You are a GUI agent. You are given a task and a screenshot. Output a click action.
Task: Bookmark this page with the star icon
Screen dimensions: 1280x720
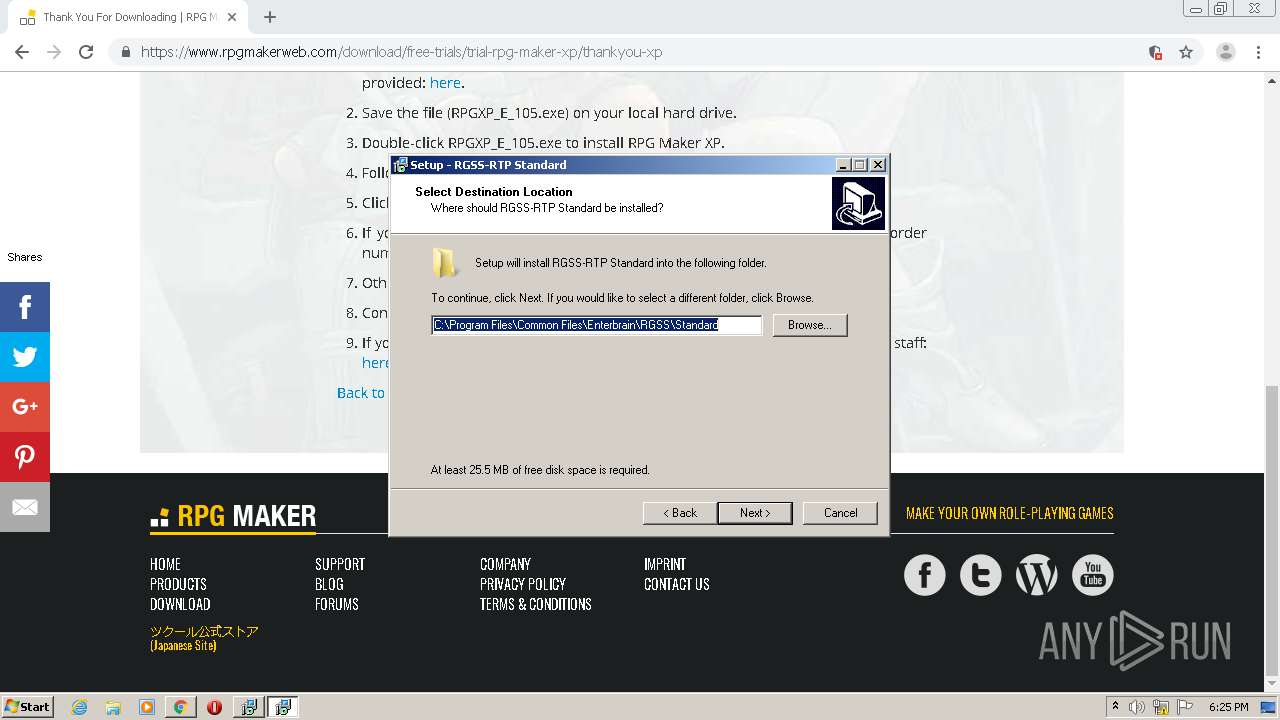pyautogui.click(x=1186, y=52)
